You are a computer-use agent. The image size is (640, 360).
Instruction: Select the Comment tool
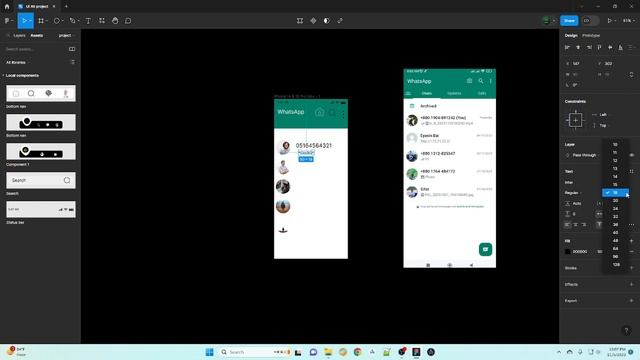coord(128,20)
